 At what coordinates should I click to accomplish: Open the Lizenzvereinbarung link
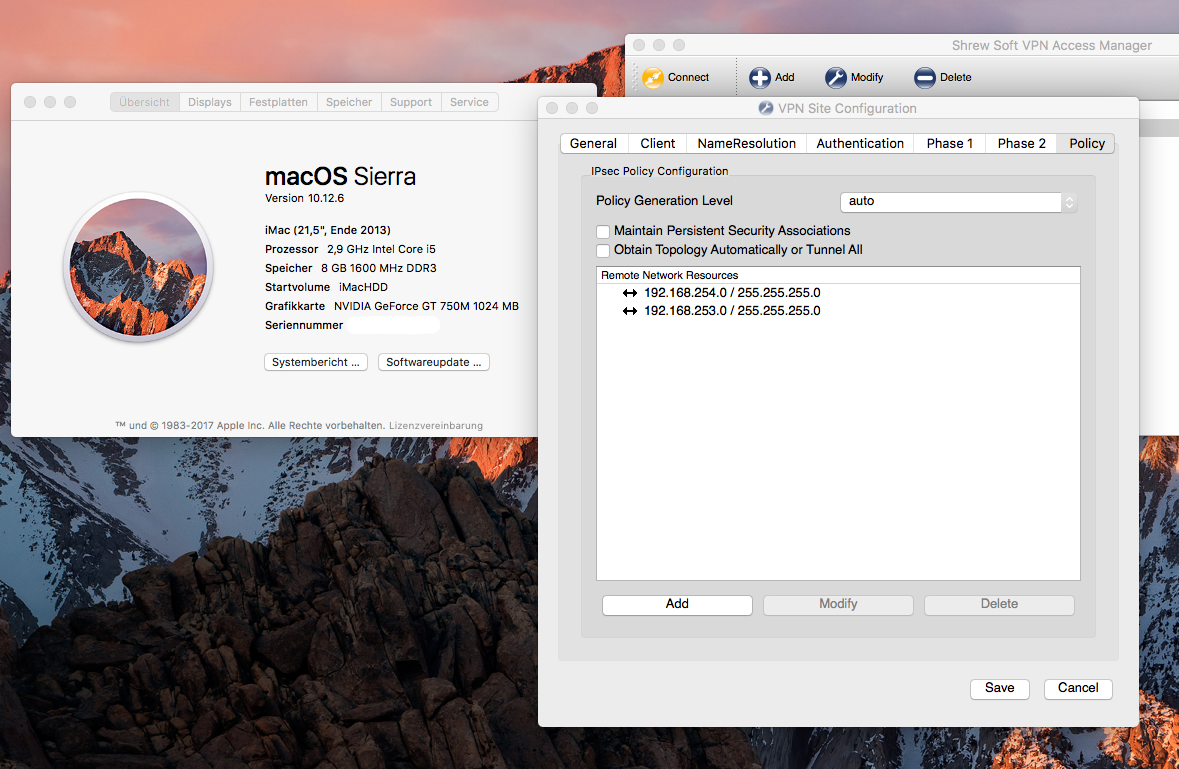[435, 425]
